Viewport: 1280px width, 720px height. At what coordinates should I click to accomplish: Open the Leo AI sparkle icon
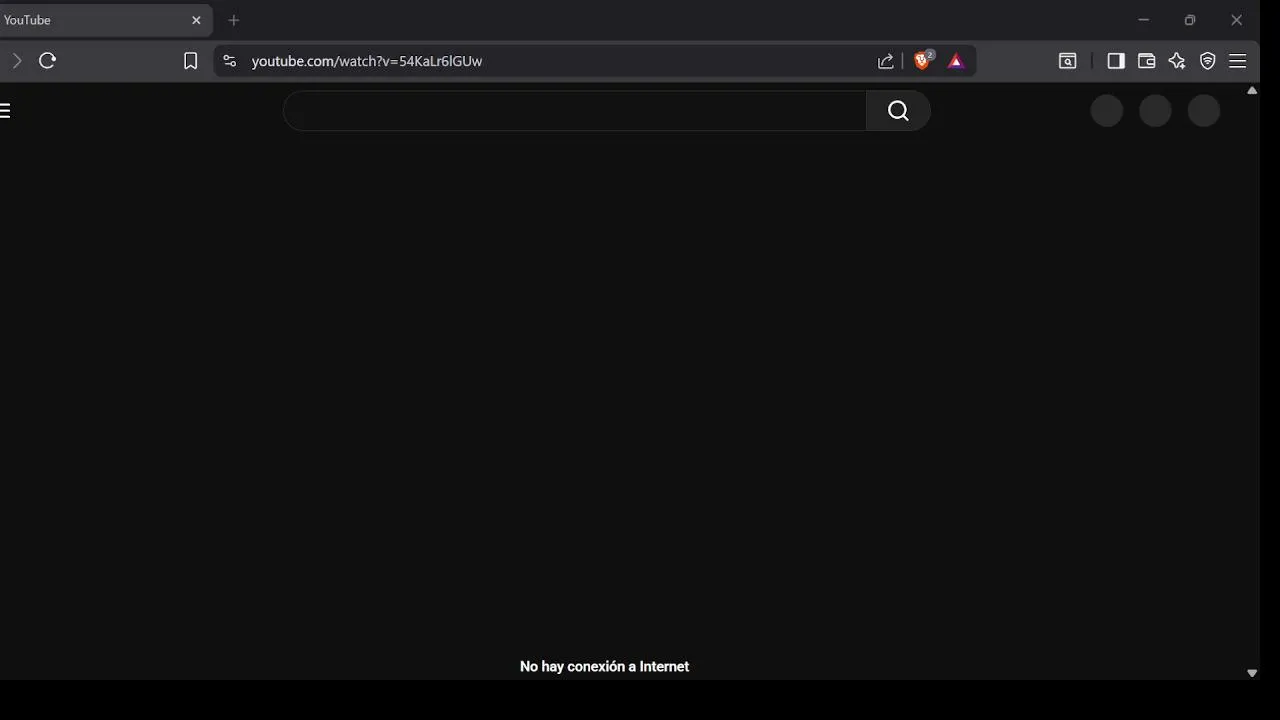tap(1177, 61)
